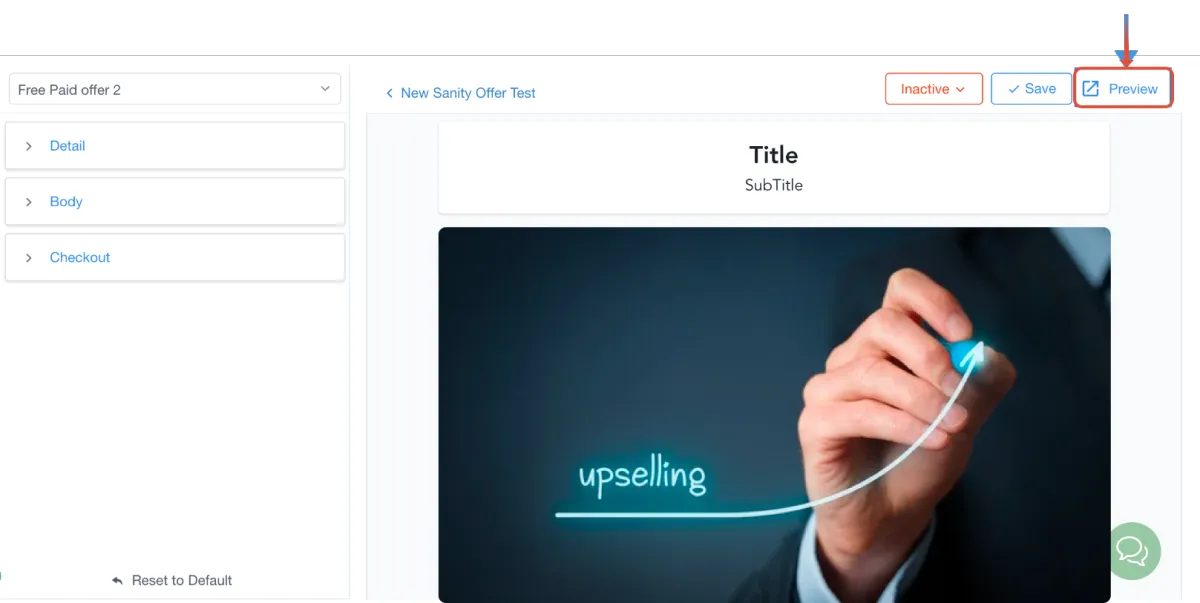
Task: Open the Inactive status dropdown
Action: coord(933,89)
